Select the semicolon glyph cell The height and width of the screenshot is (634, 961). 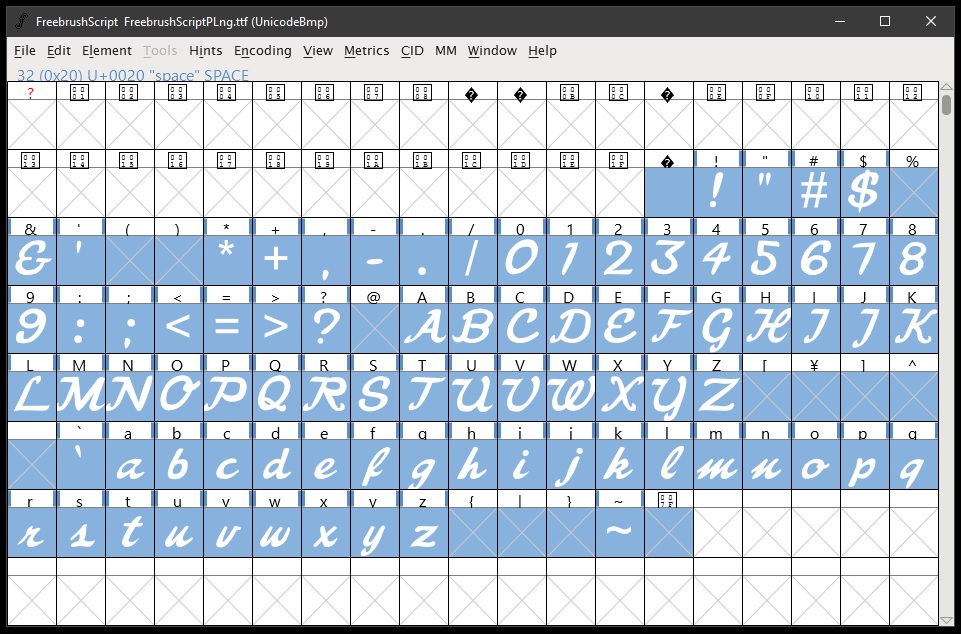(129, 329)
